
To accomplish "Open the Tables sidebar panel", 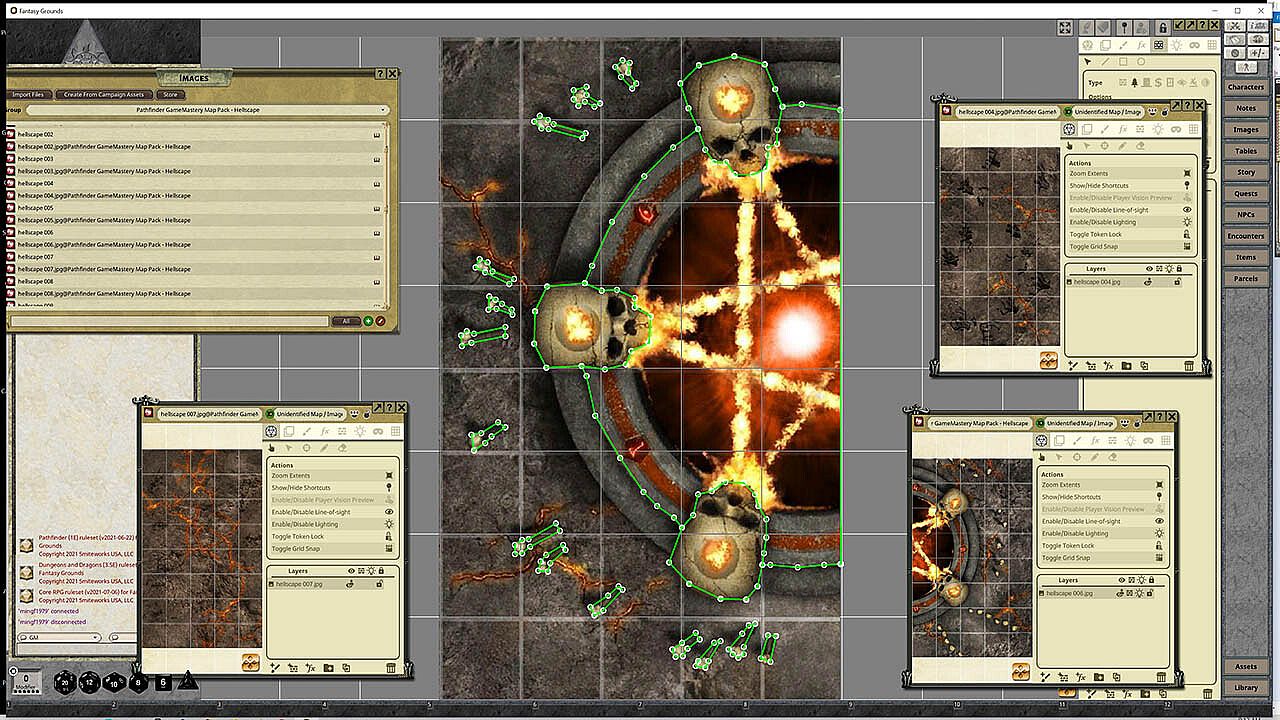I will click(1246, 151).
